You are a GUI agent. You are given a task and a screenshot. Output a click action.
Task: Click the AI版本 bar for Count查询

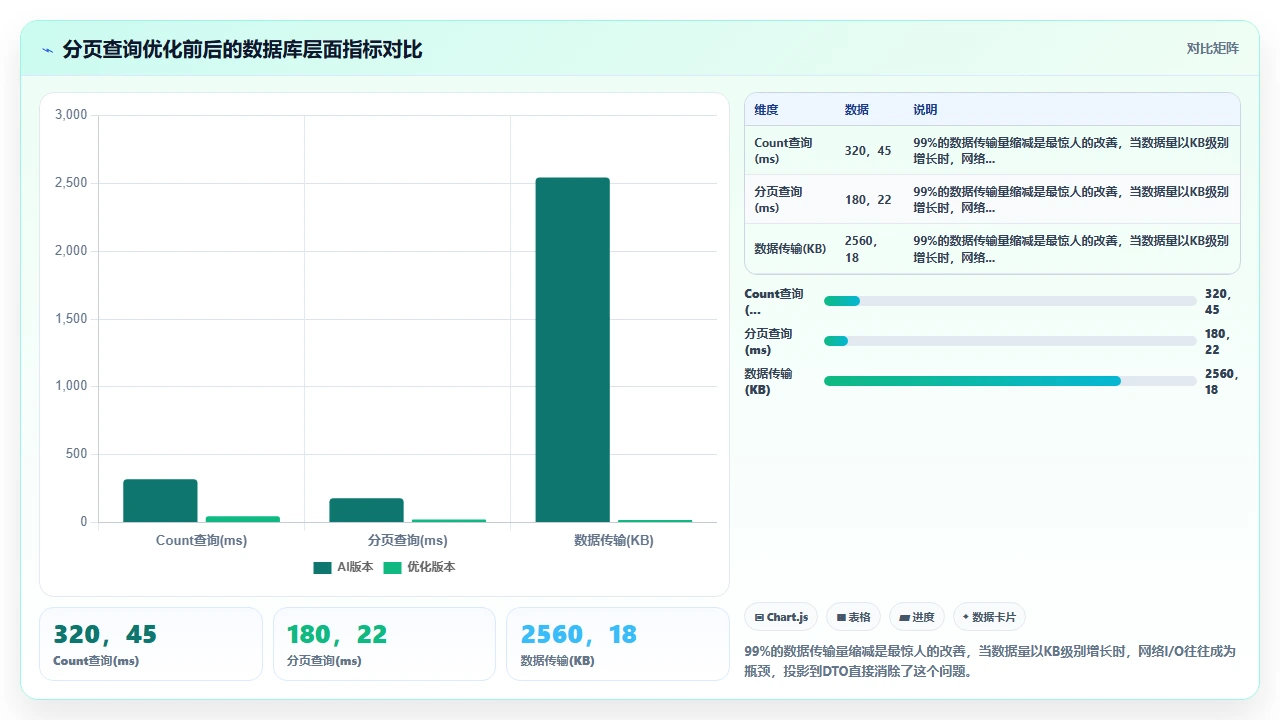pos(160,501)
